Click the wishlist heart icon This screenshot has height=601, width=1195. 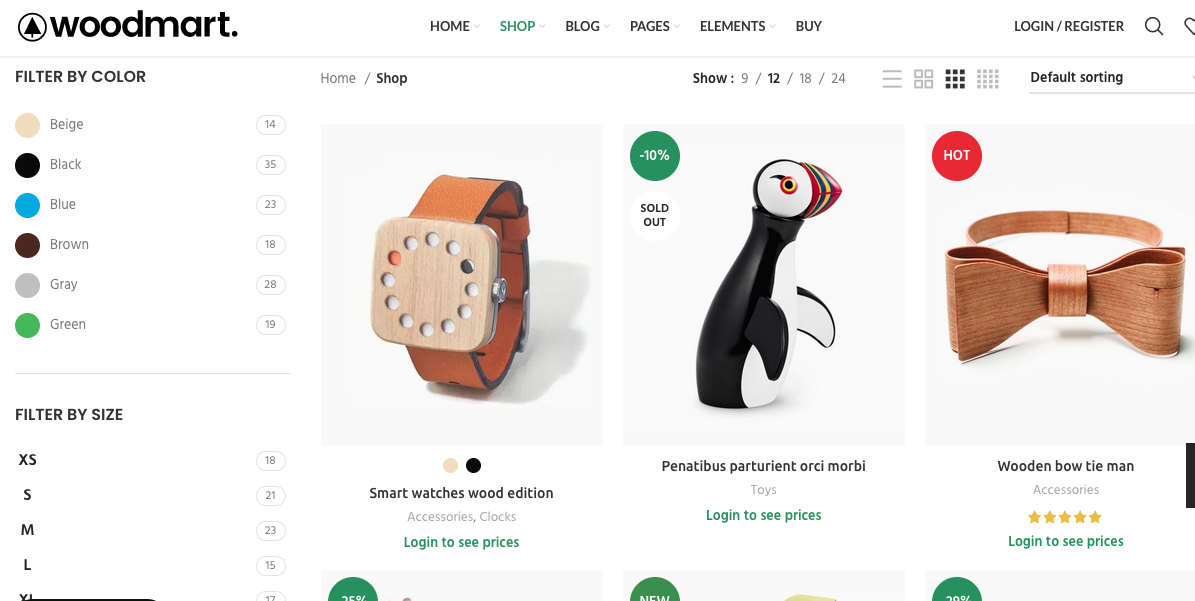1190,27
